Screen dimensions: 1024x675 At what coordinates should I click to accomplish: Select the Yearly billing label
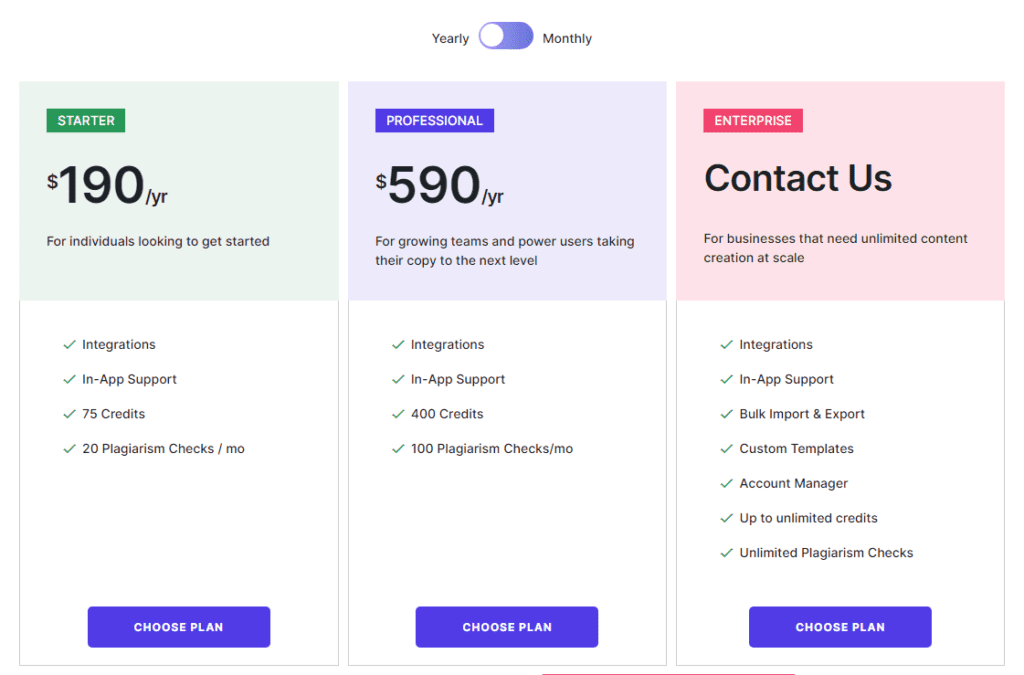point(450,39)
